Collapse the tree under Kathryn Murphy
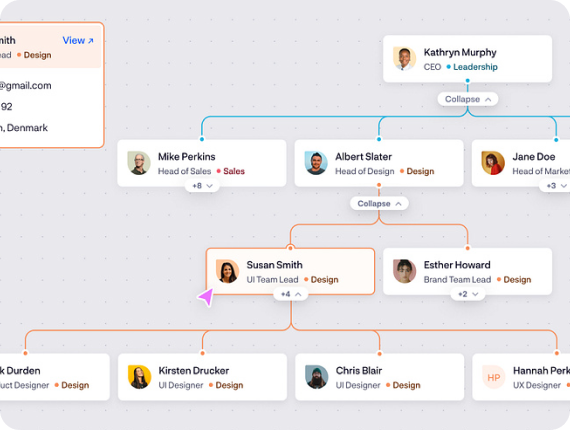 point(467,99)
